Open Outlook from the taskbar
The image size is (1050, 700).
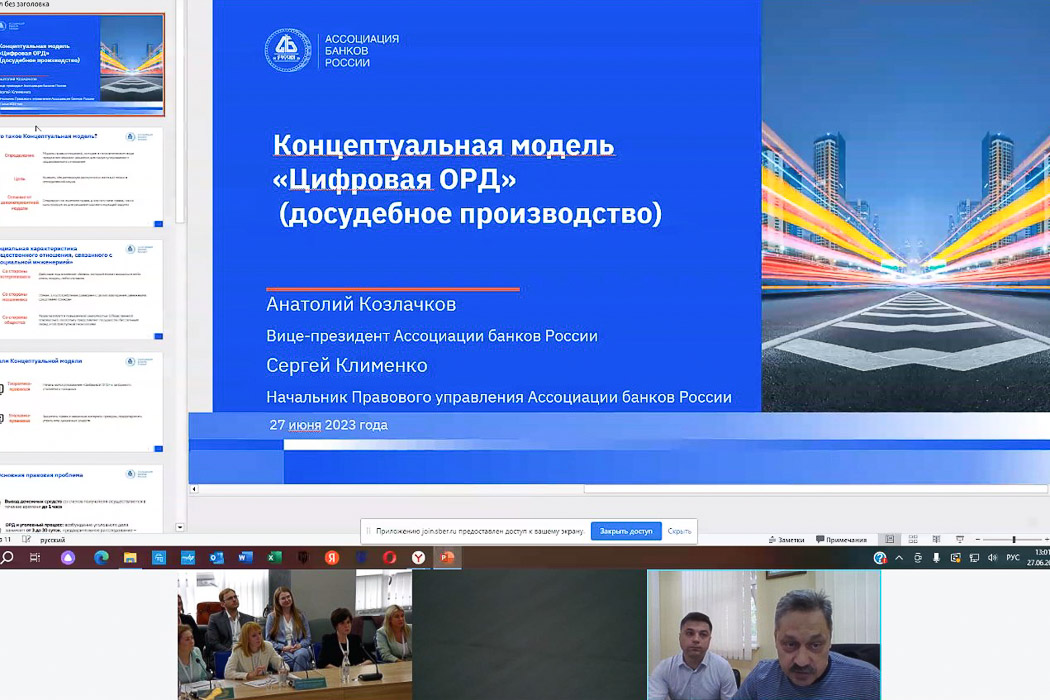216,557
